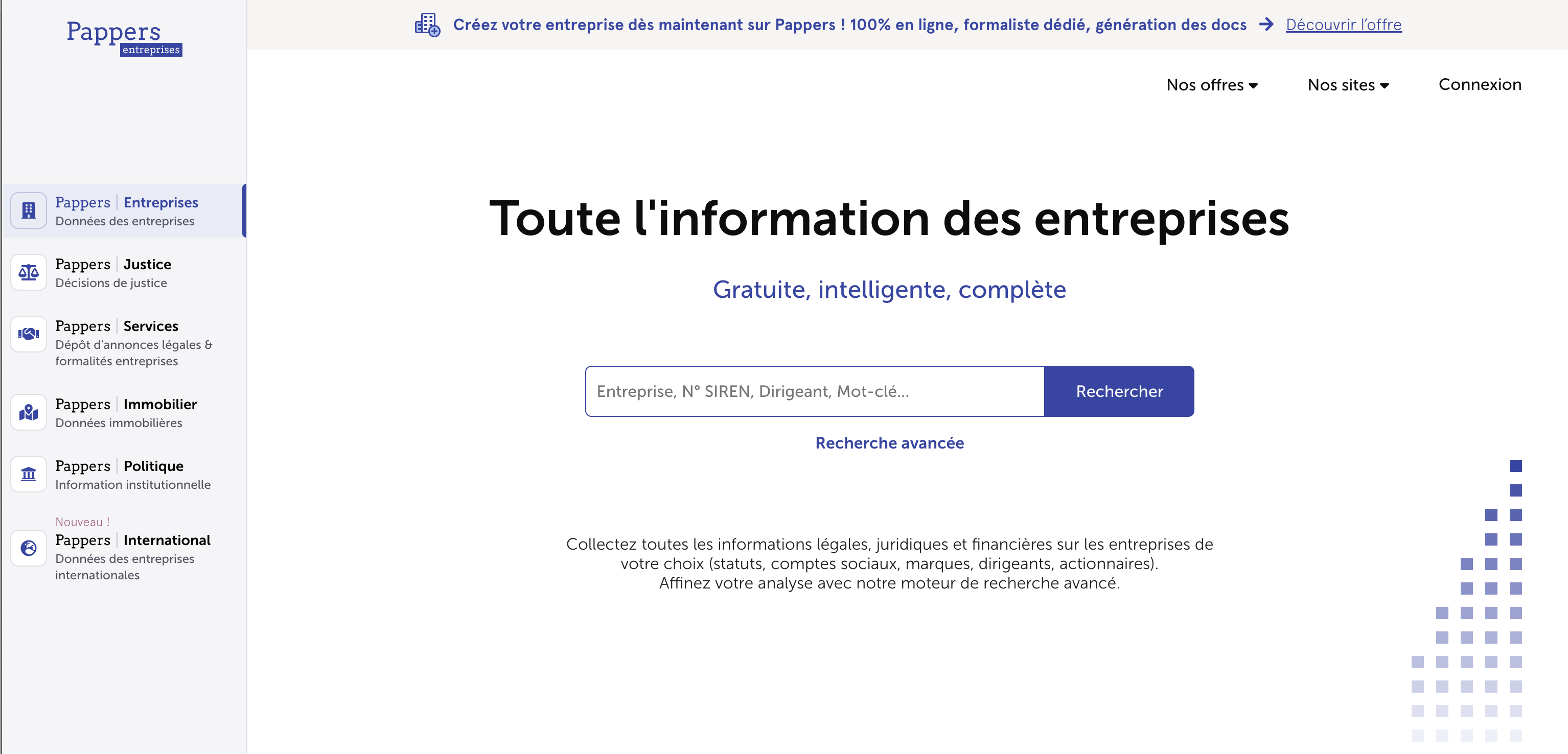1568x754 pixels.
Task: Click the company creation icon in banner
Action: click(x=427, y=25)
